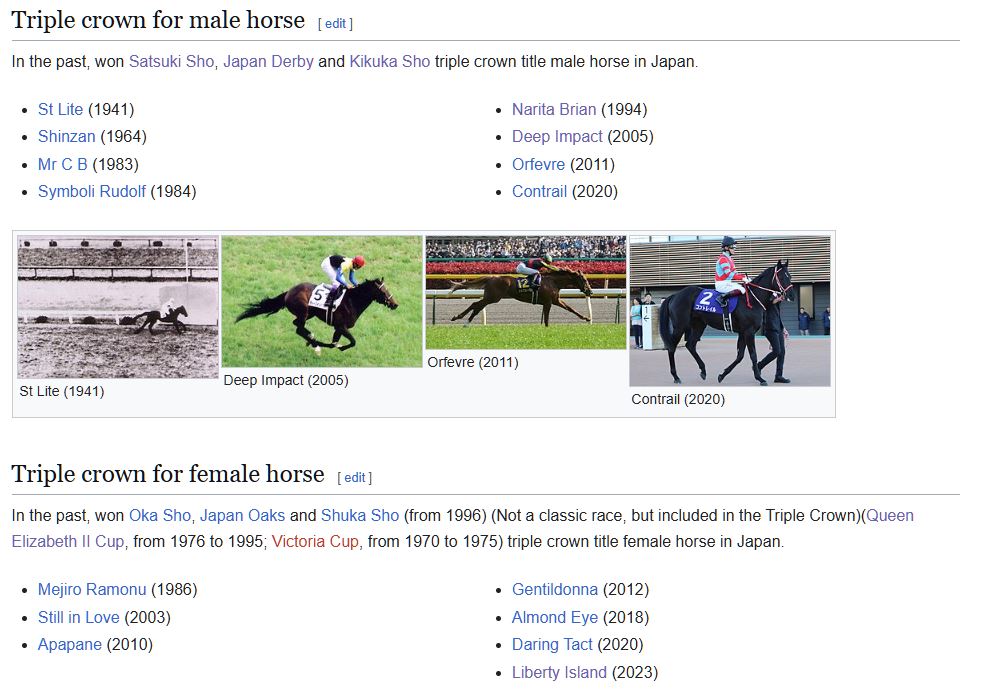
Task: Open the Oka Sho link
Action: point(160,515)
